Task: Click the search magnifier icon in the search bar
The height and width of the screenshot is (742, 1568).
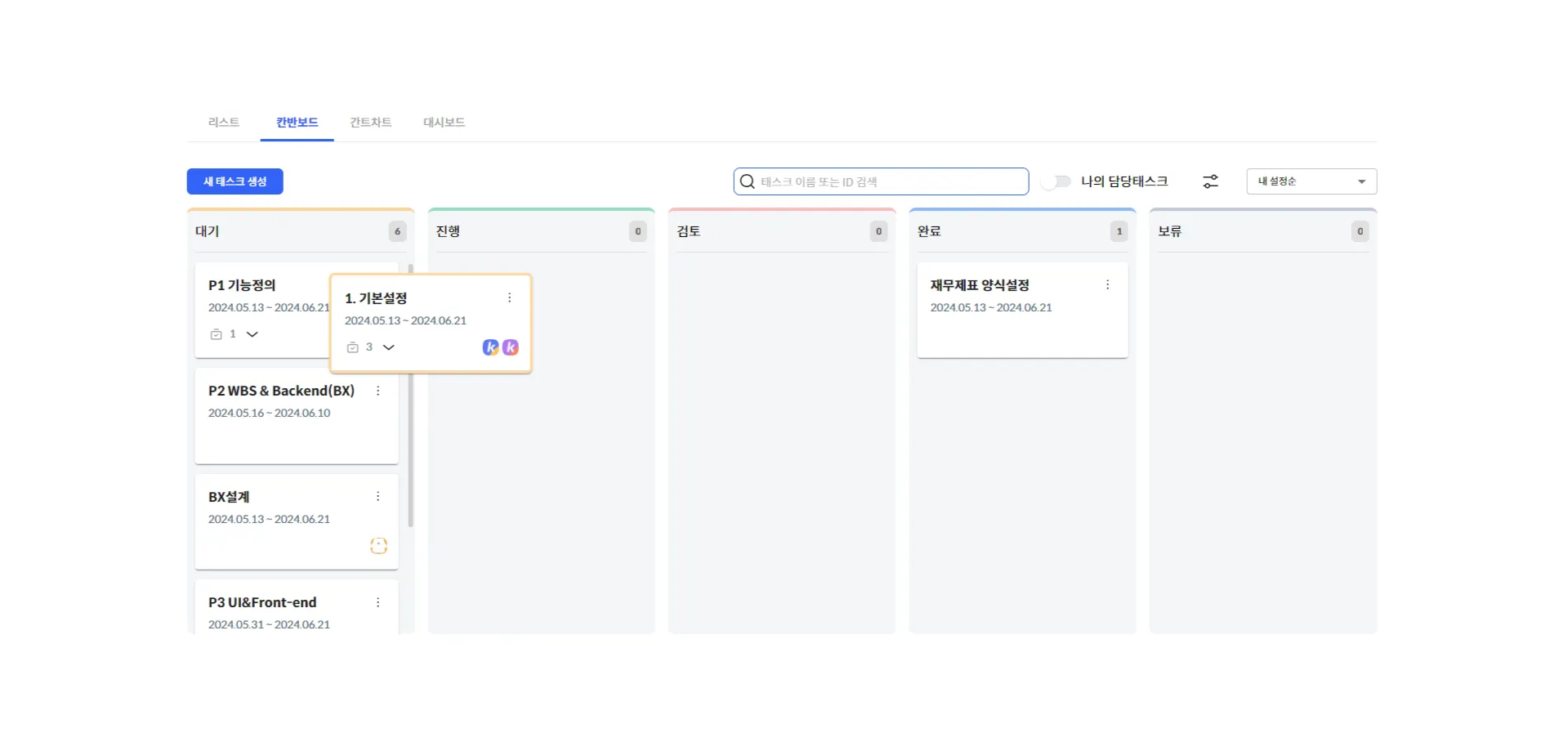Action: point(746,181)
